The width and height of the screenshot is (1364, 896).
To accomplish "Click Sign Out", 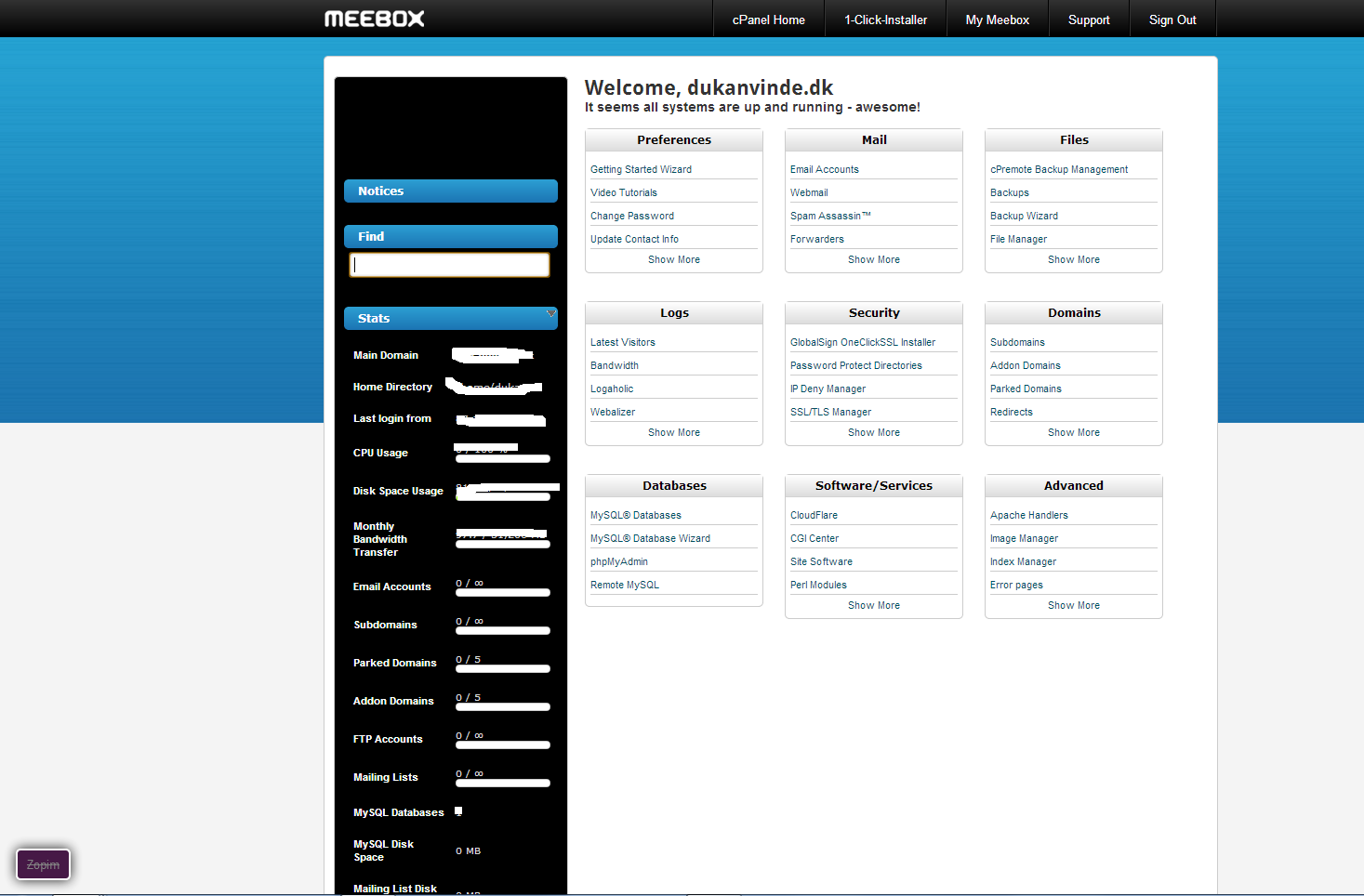I will tap(1172, 20).
